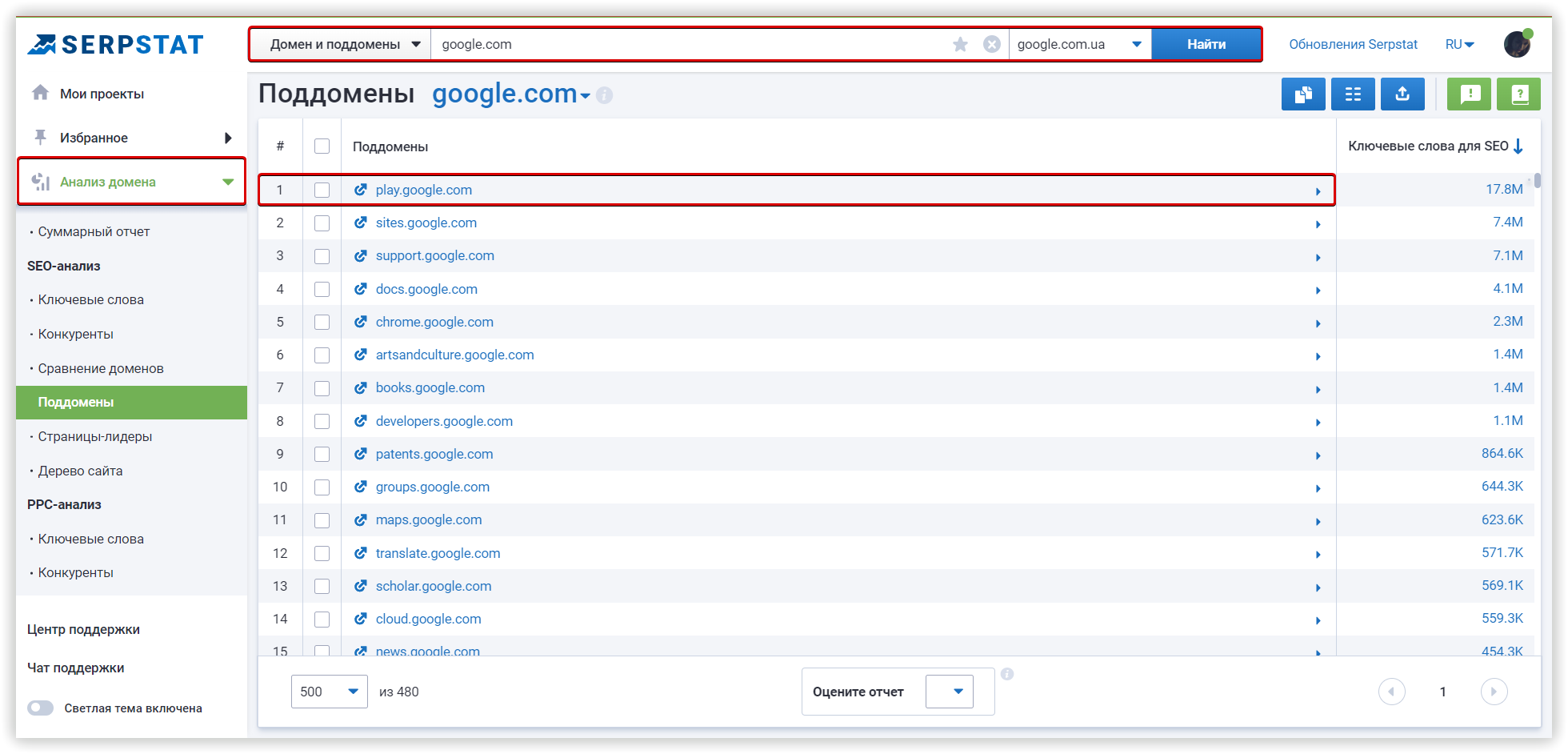This screenshot has height=754, width=1568.
Task: Open the google.com.ua database dropdown
Action: click(1080, 44)
